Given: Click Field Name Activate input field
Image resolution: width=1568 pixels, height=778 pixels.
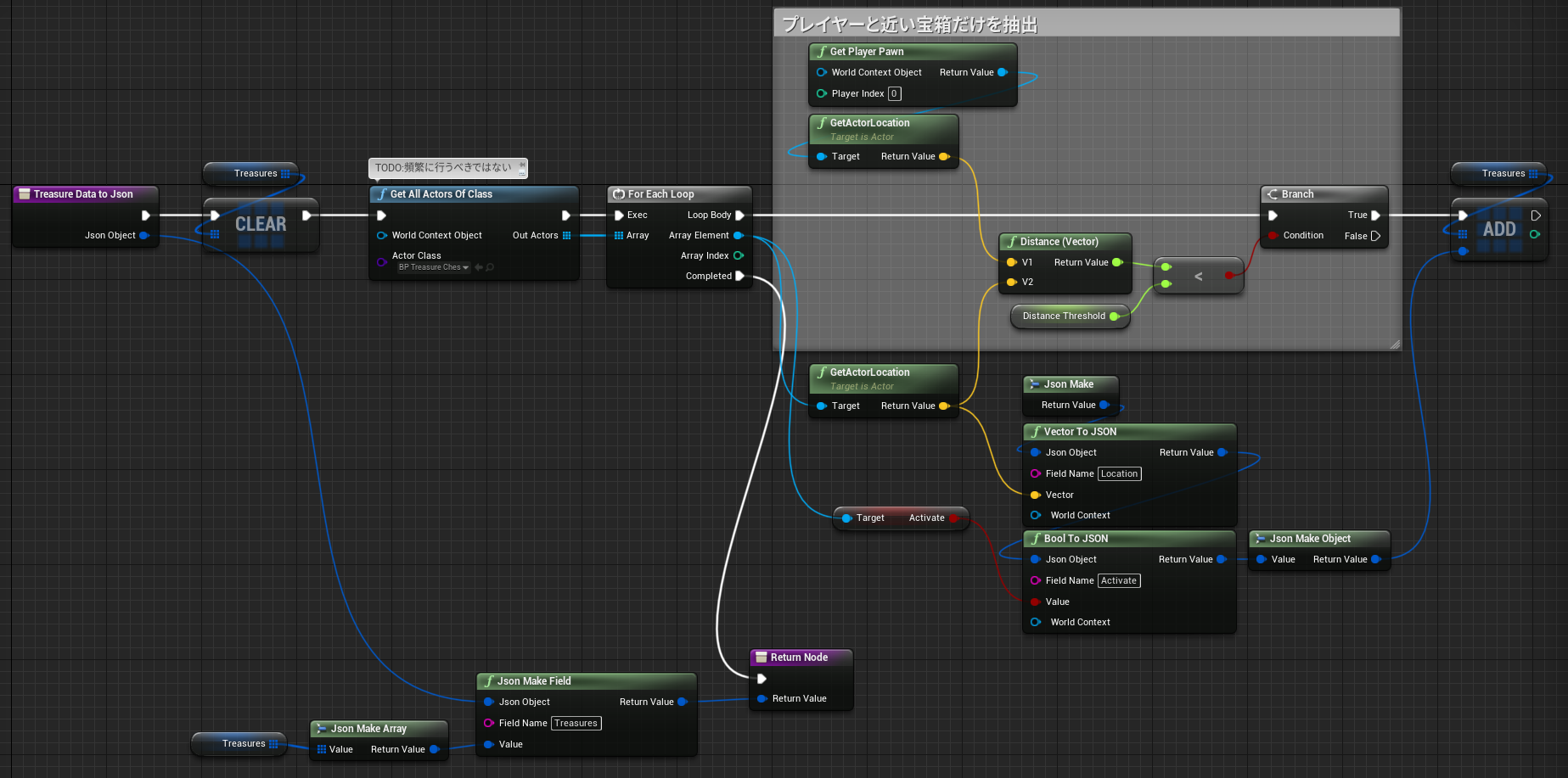Looking at the screenshot, I should pyautogui.click(x=1119, y=580).
